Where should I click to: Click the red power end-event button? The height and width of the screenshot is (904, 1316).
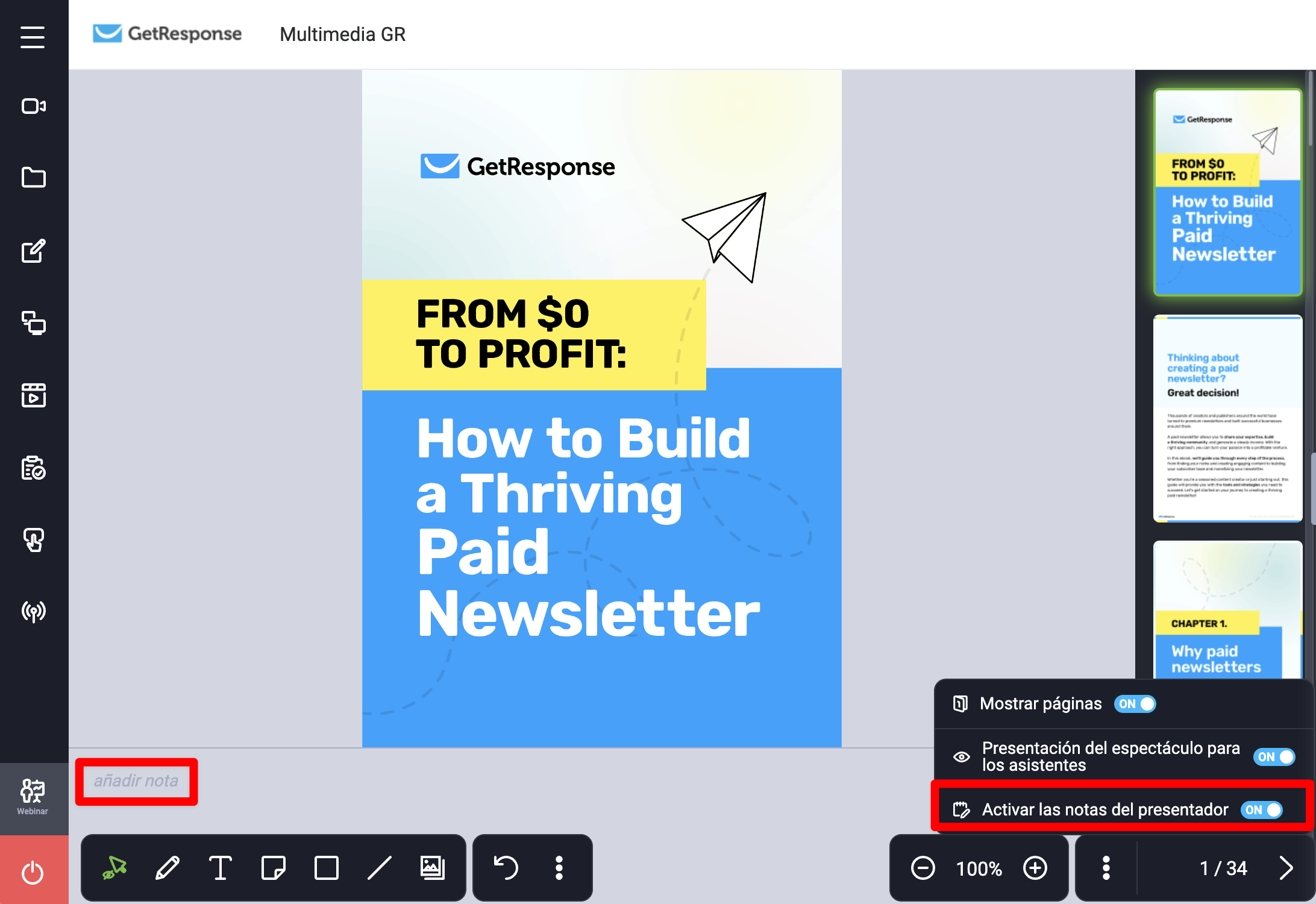tap(33, 871)
